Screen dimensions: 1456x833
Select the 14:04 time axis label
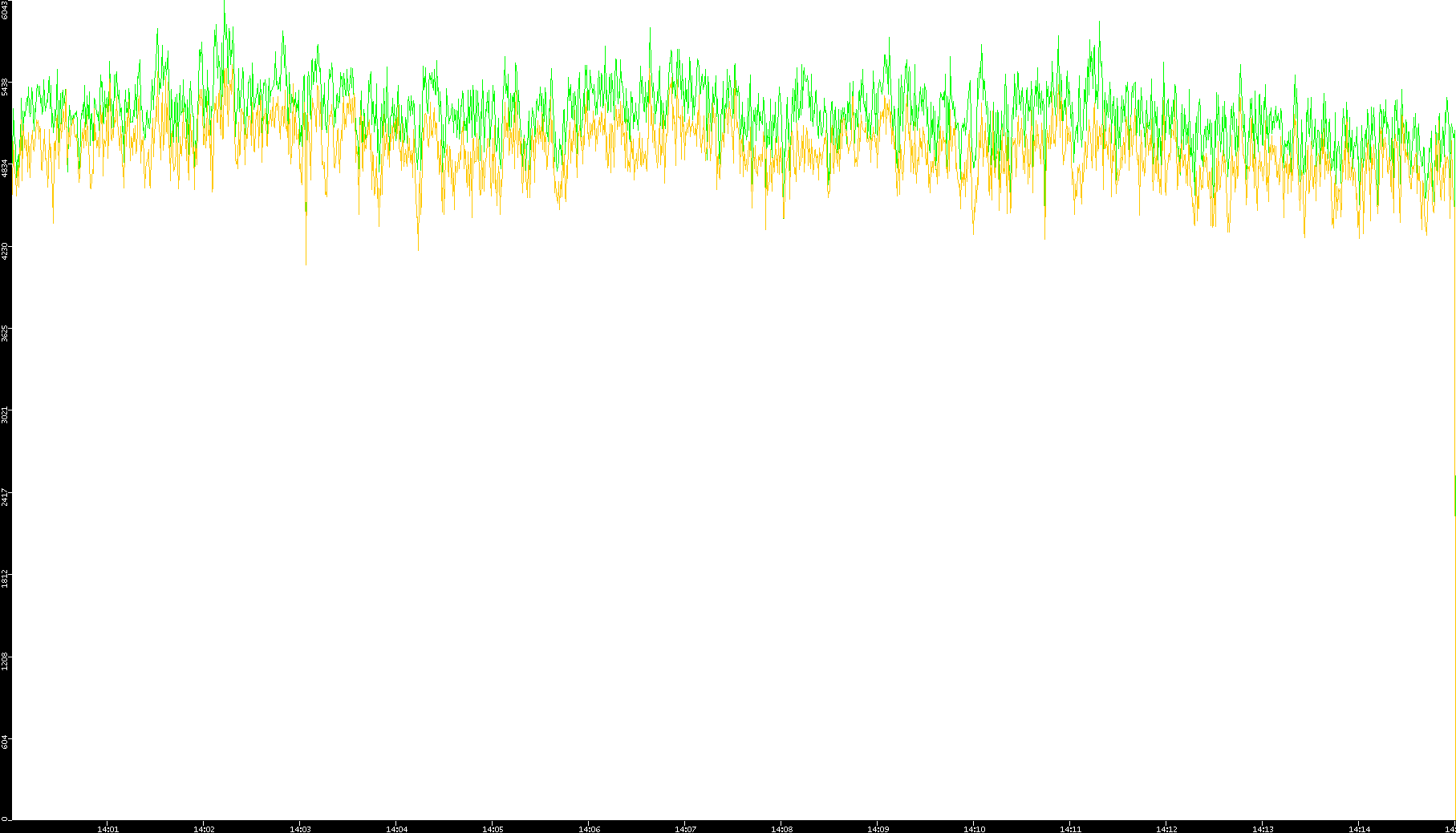pos(396,829)
